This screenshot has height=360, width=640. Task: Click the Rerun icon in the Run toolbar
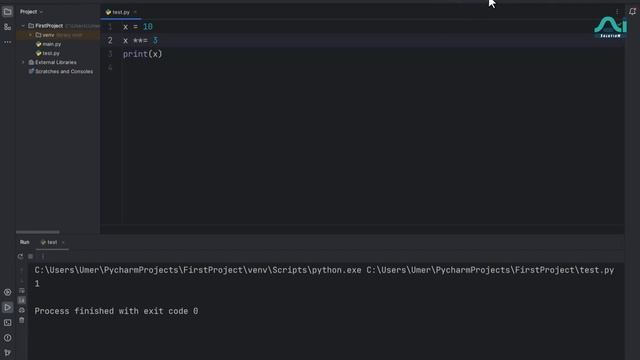pos(20,256)
